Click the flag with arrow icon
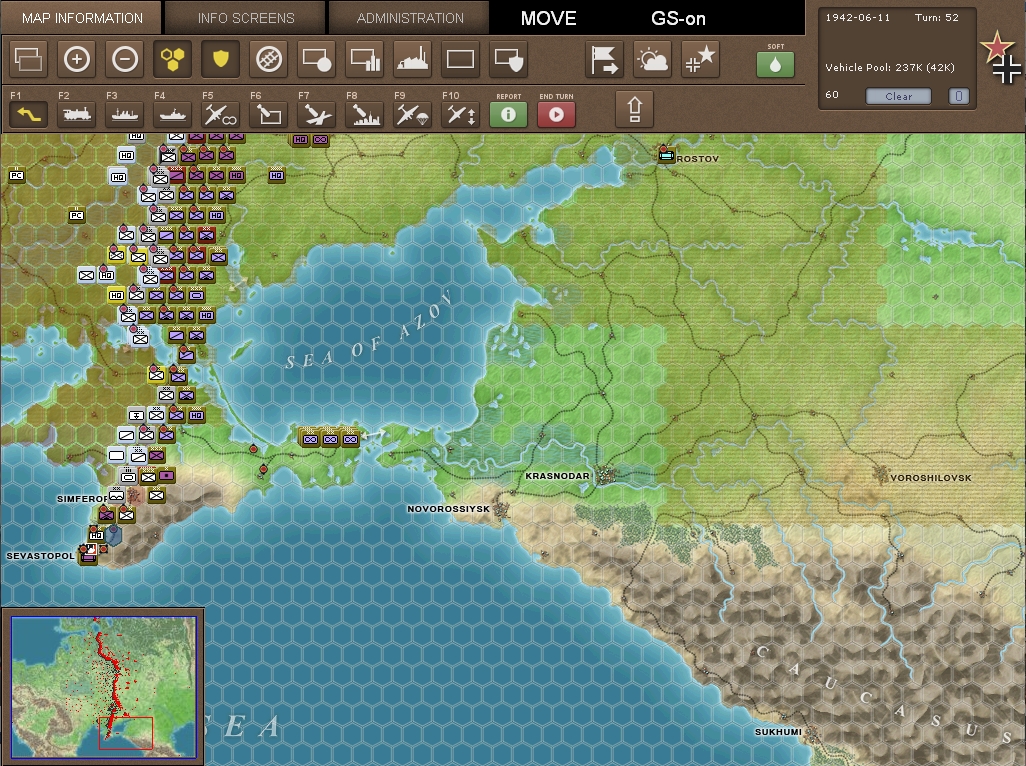The width and height of the screenshot is (1026, 766). (604, 60)
